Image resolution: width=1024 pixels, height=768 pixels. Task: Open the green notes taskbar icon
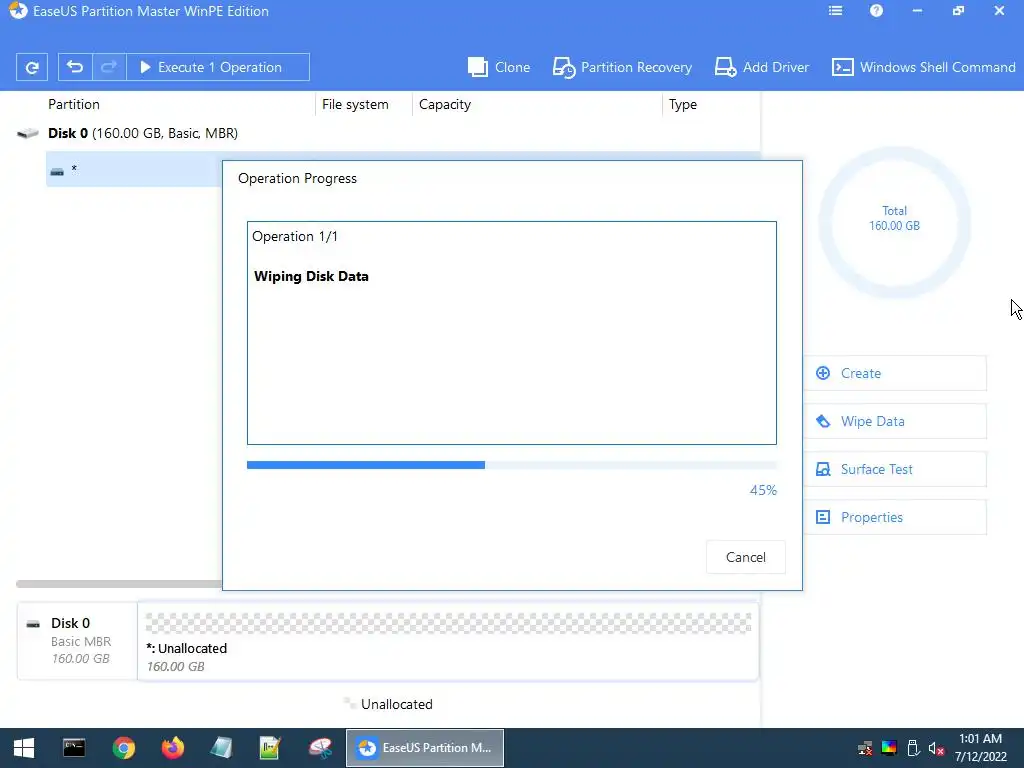pyautogui.click(x=270, y=748)
